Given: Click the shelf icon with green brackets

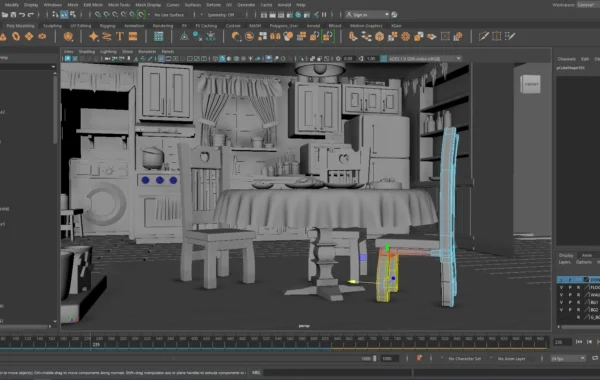Looking at the screenshot, I should [x=328, y=36].
